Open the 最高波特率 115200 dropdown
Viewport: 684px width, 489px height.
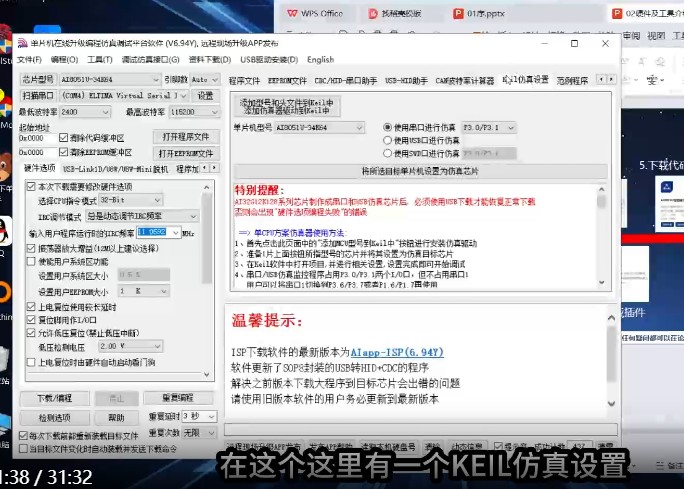coord(194,112)
